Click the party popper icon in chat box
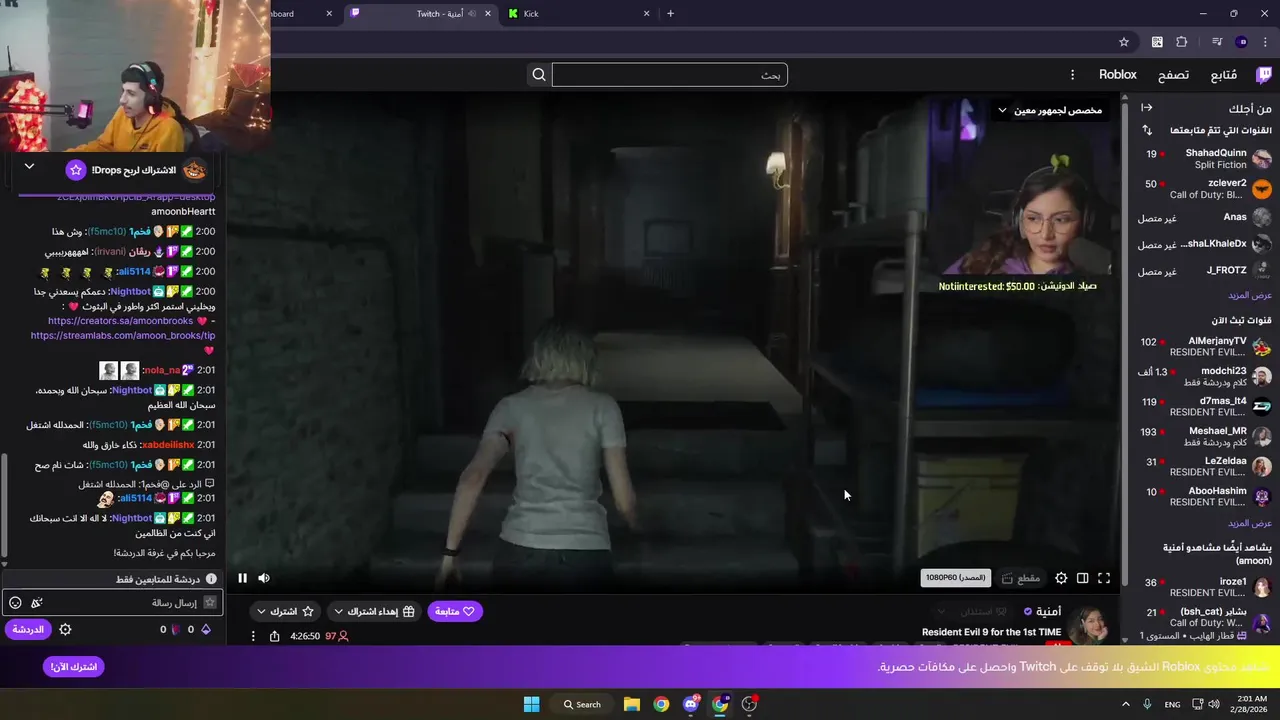 [x=37, y=603]
